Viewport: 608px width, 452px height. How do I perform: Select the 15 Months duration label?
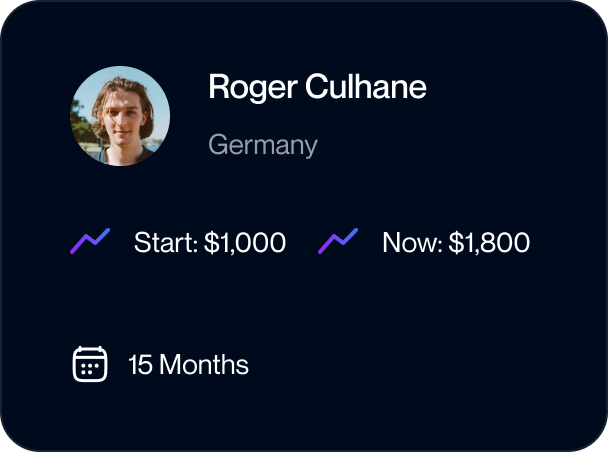[188, 364]
